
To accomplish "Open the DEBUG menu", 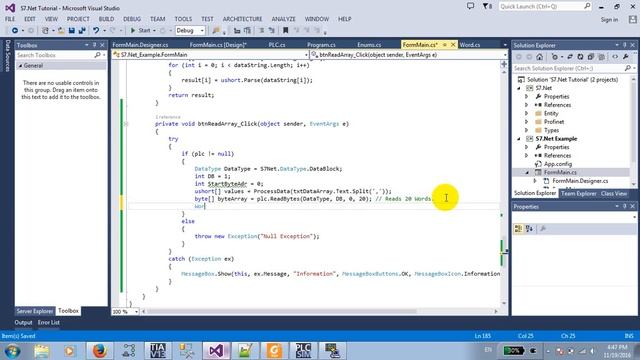I will [132, 19].
